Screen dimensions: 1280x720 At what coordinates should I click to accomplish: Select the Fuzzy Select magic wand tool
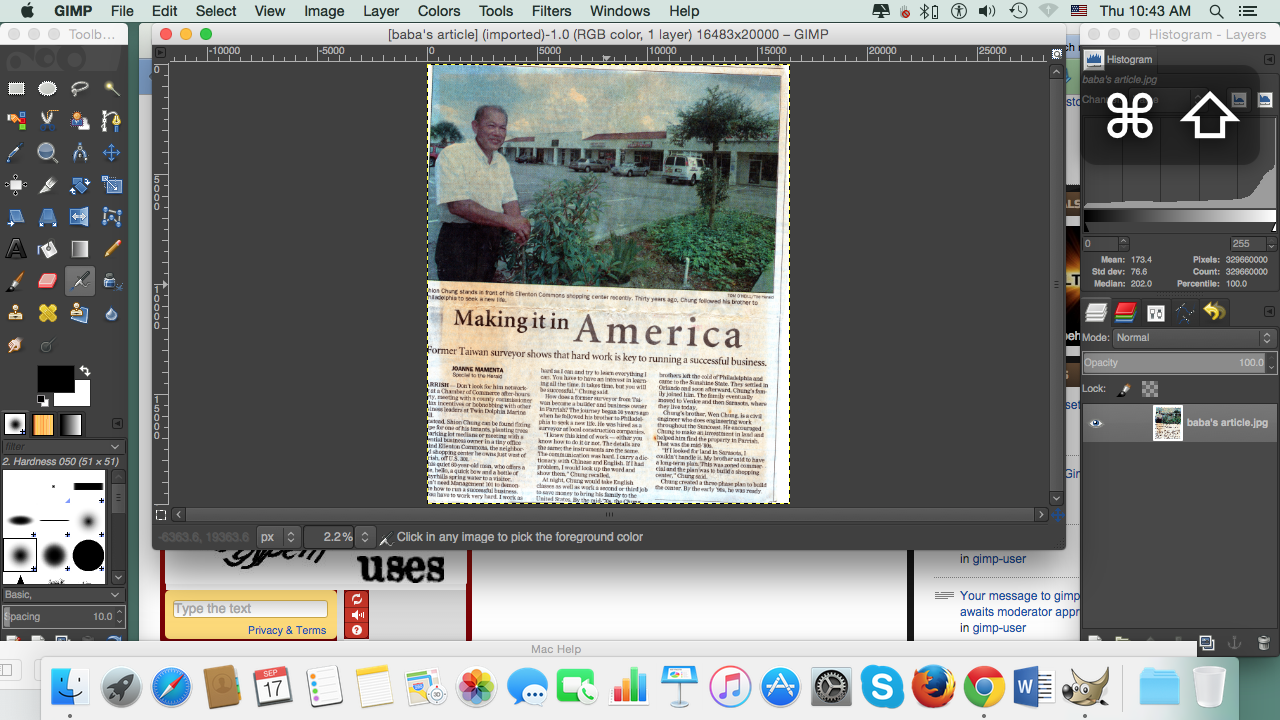(x=111, y=89)
